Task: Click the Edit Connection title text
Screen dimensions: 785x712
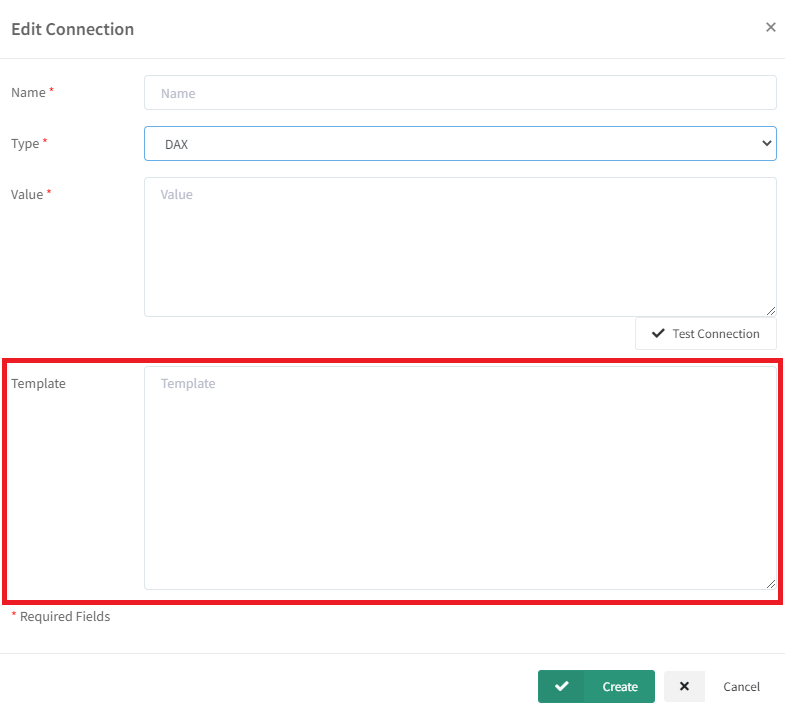Action: [x=73, y=29]
